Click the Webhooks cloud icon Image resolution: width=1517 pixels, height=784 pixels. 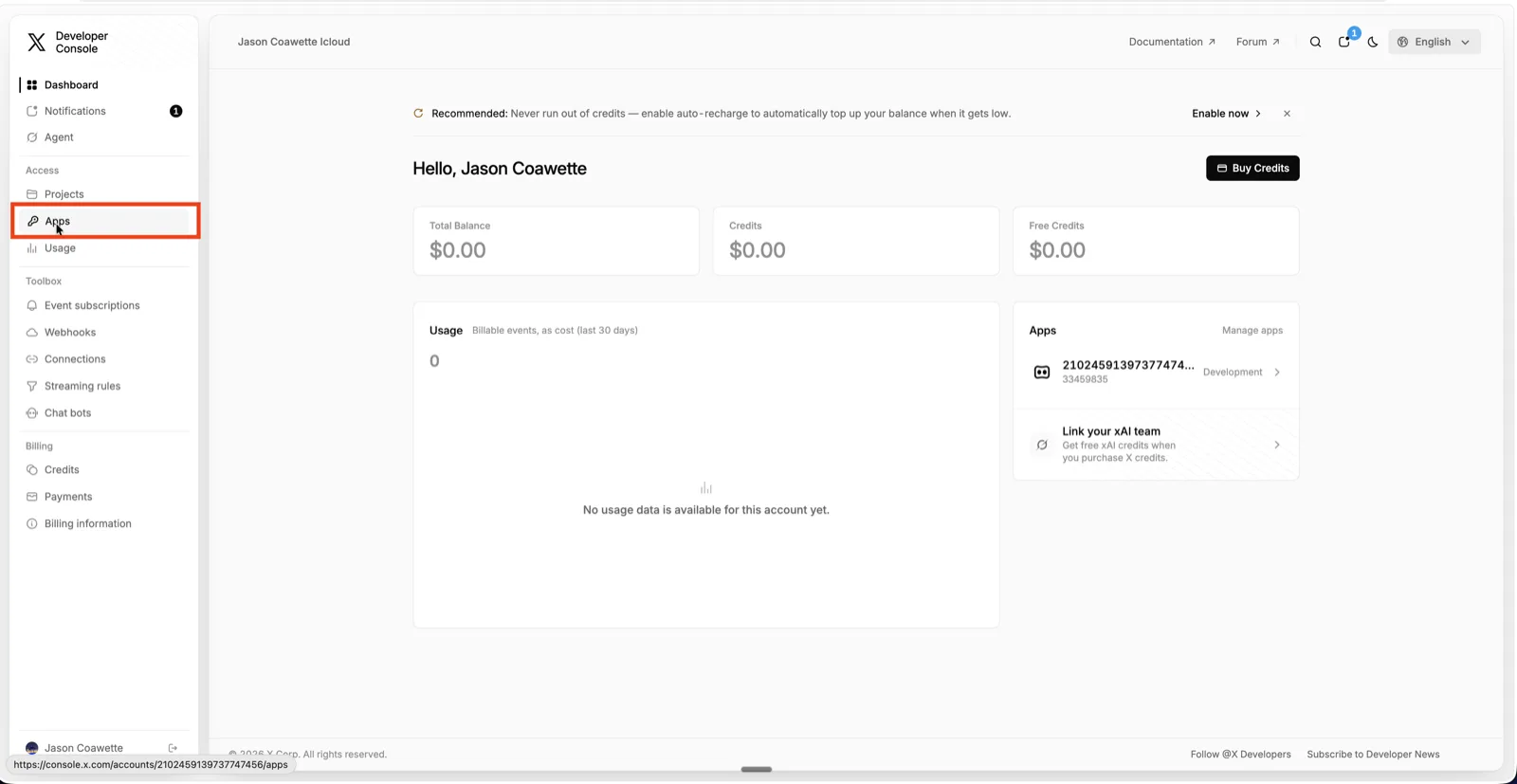point(32,333)
